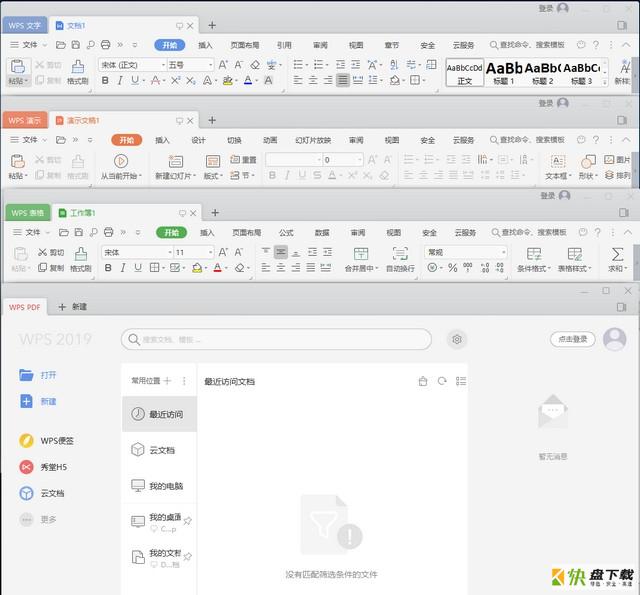640x595 pixels.
Task: Click settings gear in WPS PDF home
Action: [x=457, y=339]
